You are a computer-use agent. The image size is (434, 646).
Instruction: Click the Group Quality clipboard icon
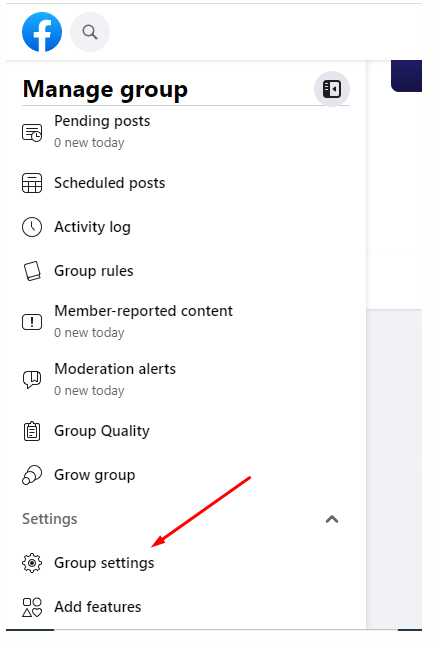pyautogui.click(x=32, y=431)
